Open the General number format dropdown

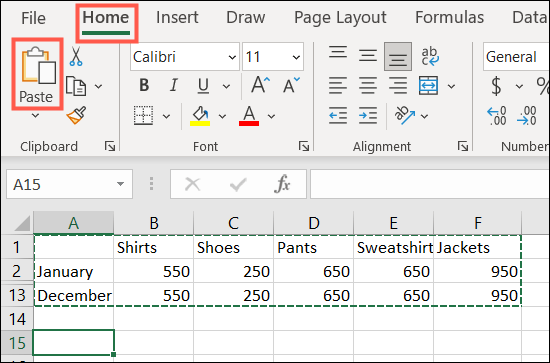pyautogui.click(x=516, y=57)
